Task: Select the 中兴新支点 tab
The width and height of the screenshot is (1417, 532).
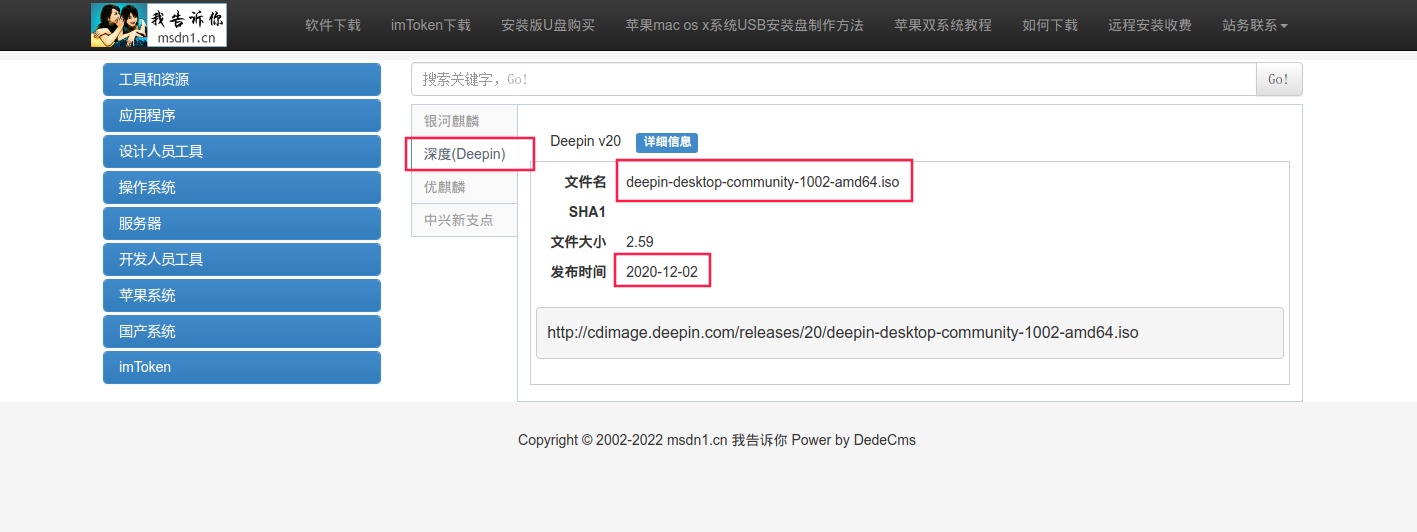Action: click(x=464, y=220)
